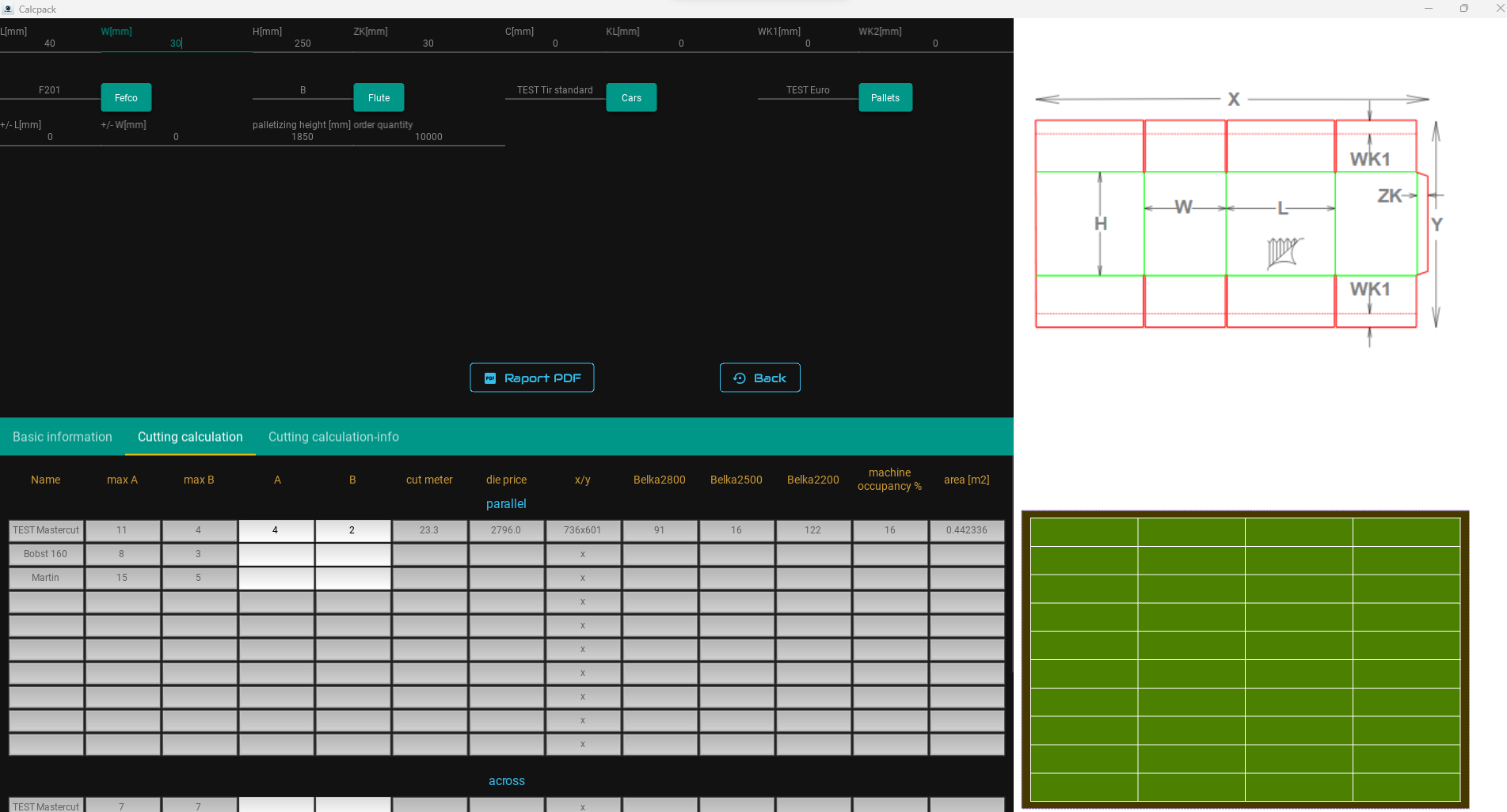Image resolution: width=1507 pixels, height=812 pixels.
Task: Click the die price column header
Action: click(x=506, y=480)
